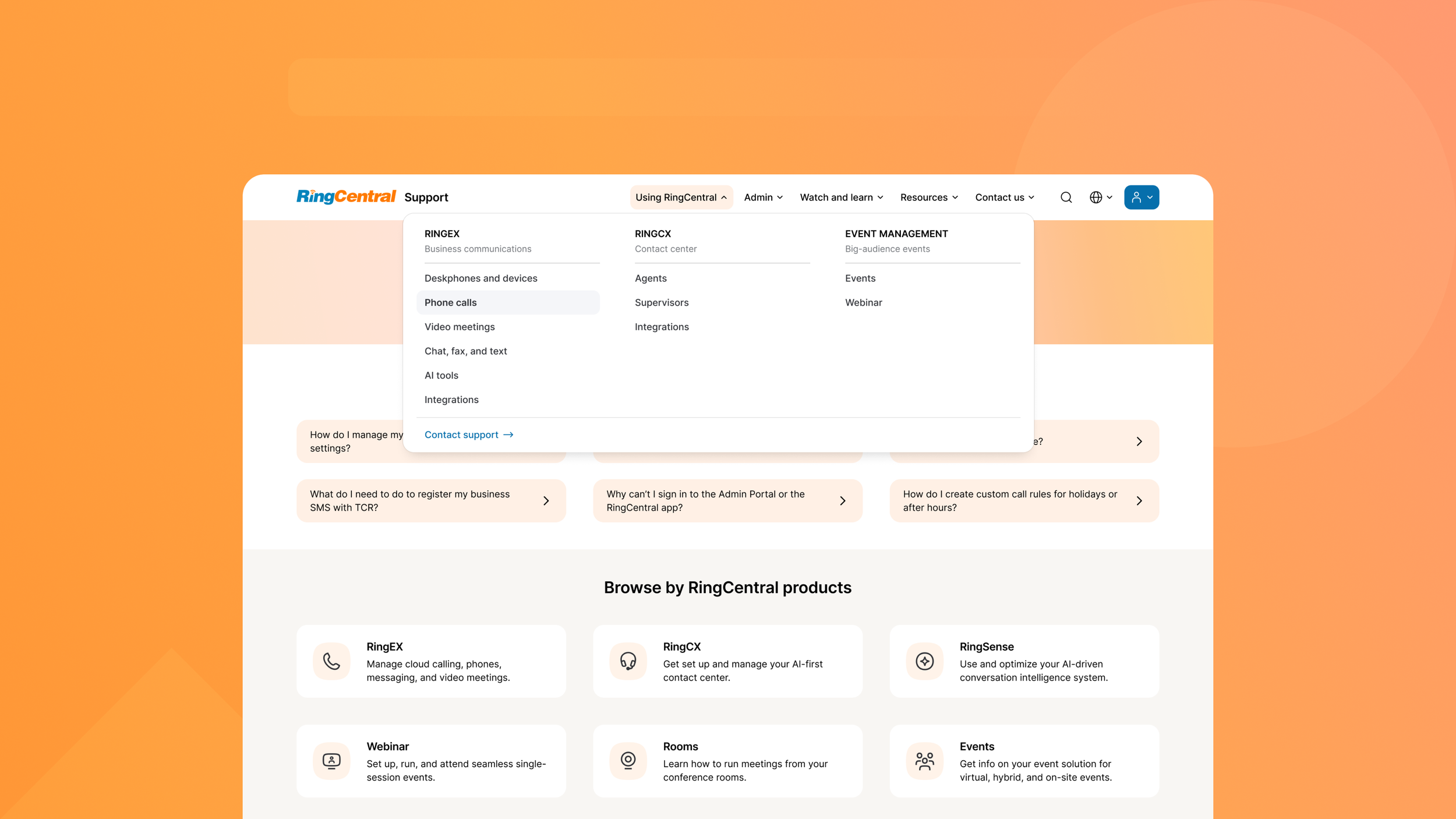Screen dimensions: 1456x819
Task: Open the search icon
Action: 1066,197
